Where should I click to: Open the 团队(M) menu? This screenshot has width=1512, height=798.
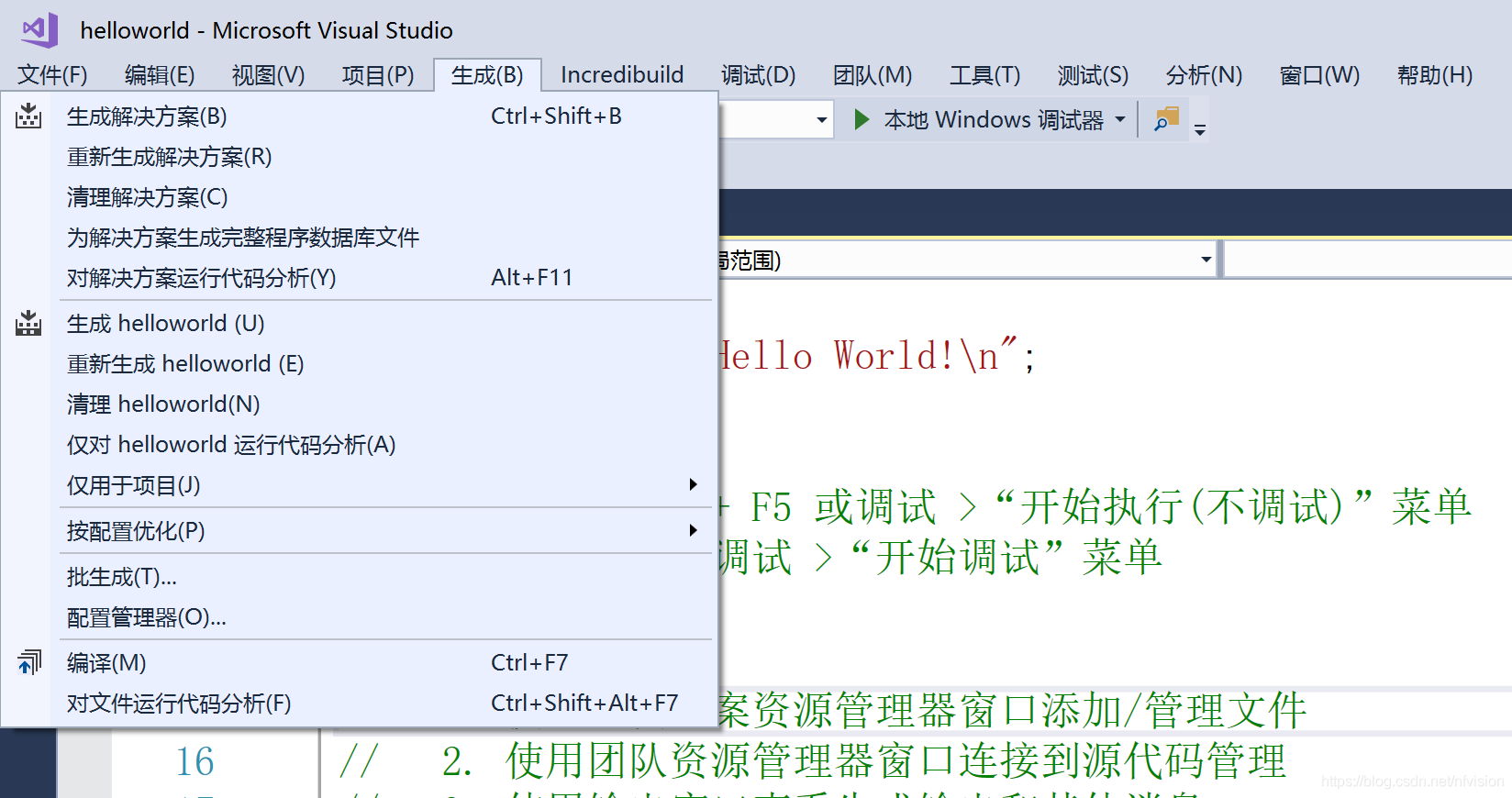(873, 75)
